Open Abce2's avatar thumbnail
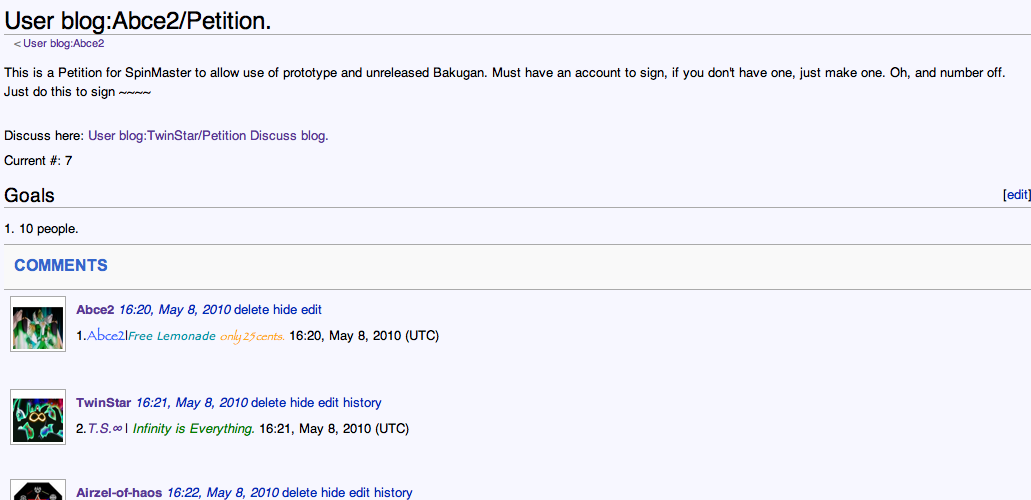The image size is (1031, 500). (38, 324)
